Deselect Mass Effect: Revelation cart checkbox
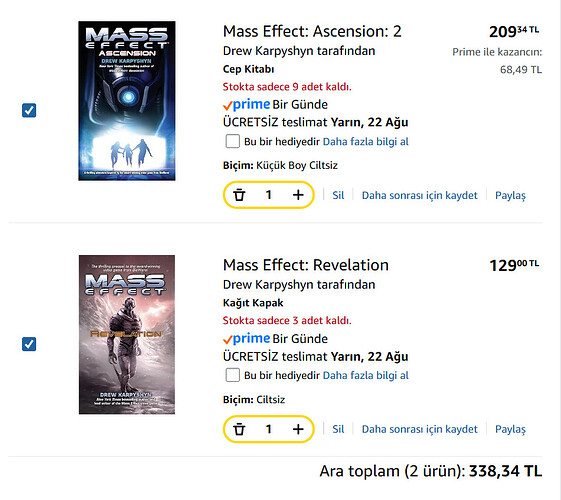The height and width of the screenshot is (500, 561). (x=29, y=344)
